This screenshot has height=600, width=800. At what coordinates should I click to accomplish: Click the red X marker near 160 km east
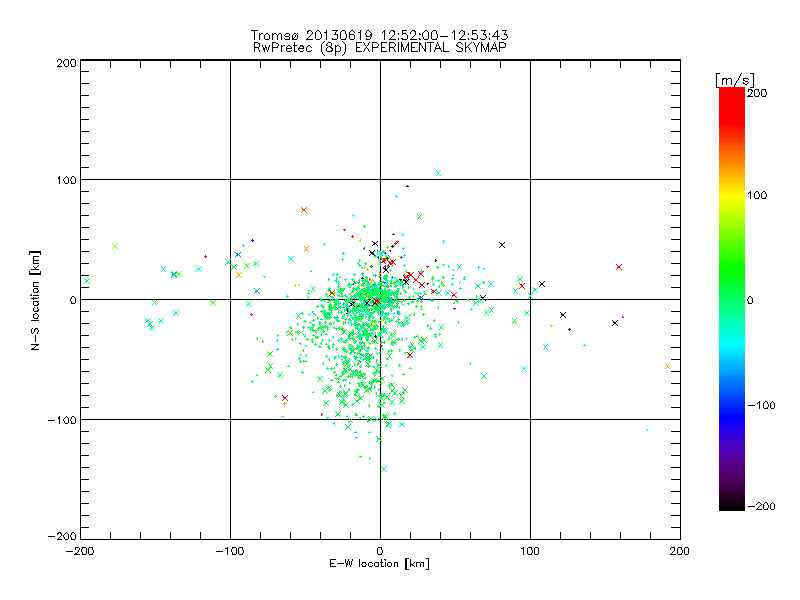pyautogui.click(x=619, y=267)
